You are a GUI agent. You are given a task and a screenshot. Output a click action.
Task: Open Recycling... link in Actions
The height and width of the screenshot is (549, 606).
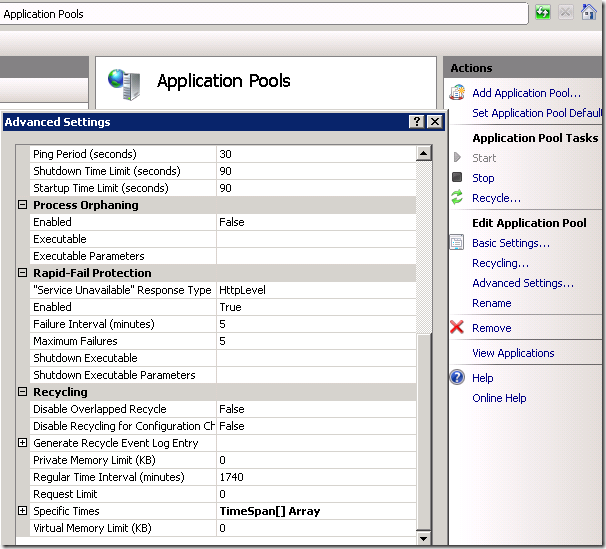tap(500, 263)
